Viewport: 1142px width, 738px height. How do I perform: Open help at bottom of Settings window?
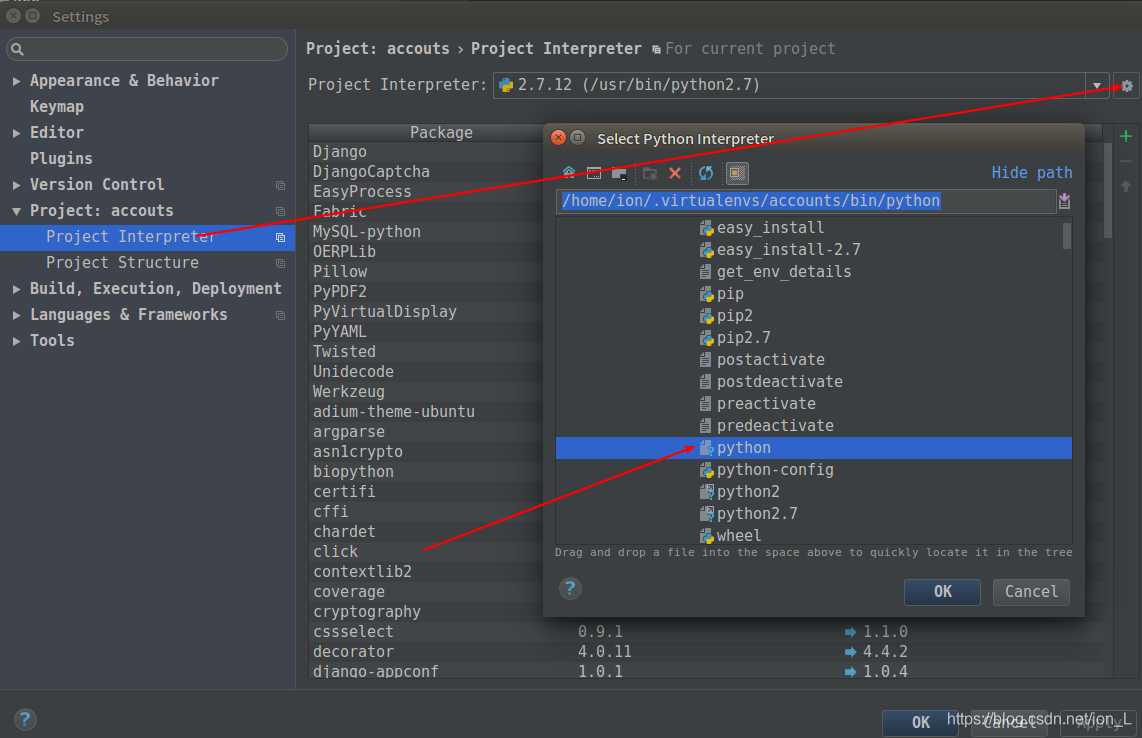(x=25, y=720)
